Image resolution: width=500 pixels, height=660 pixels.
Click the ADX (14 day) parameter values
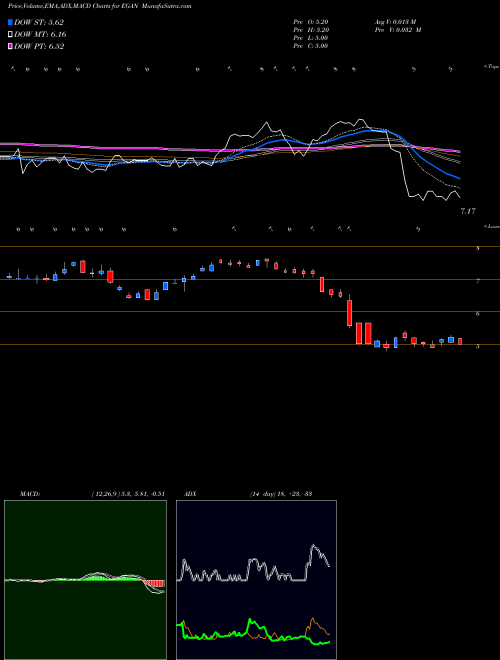(281, 494)
